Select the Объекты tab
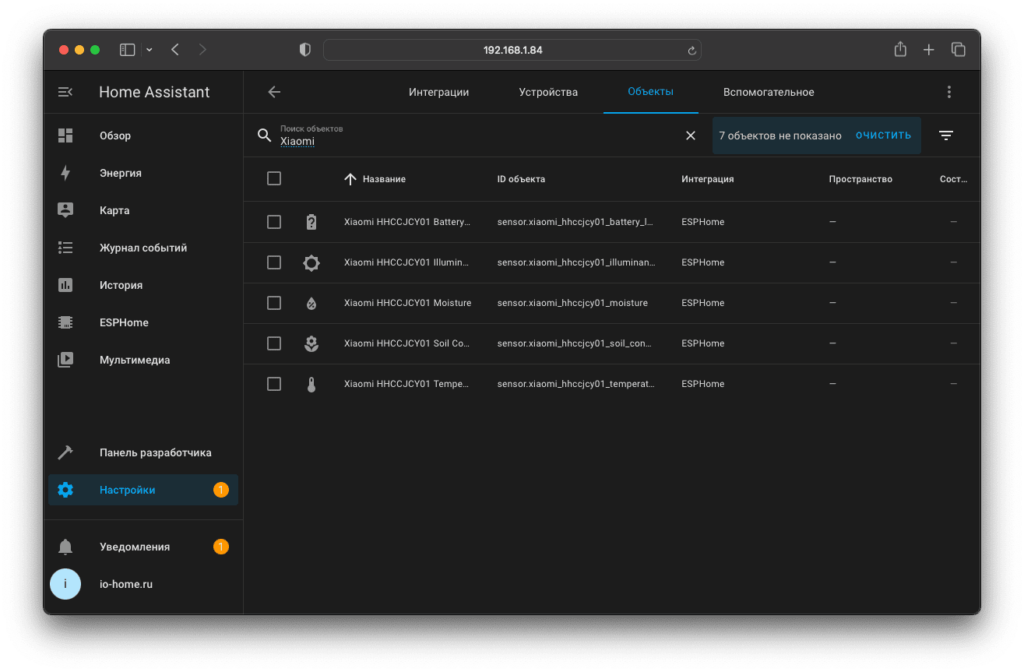This screenshot has height=672, width=1024. point(650,91)
